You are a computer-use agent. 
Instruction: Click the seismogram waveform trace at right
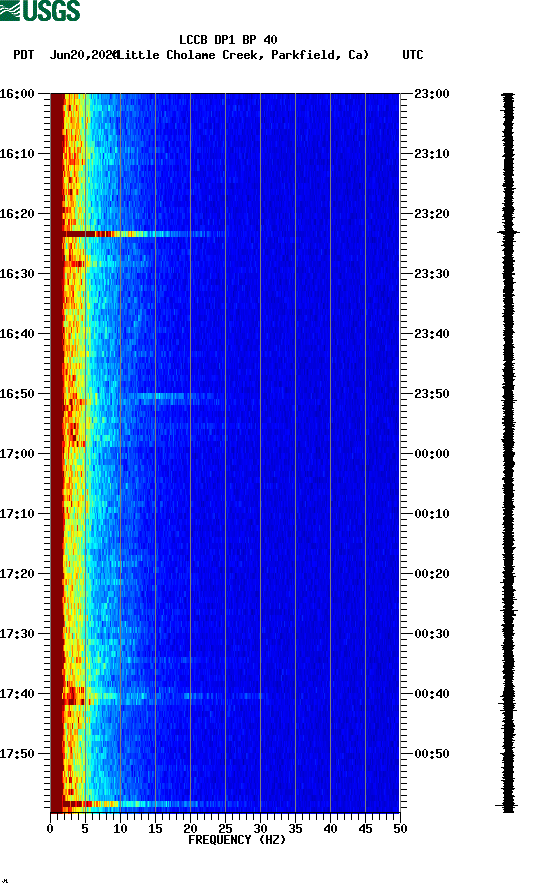point(508,452)
